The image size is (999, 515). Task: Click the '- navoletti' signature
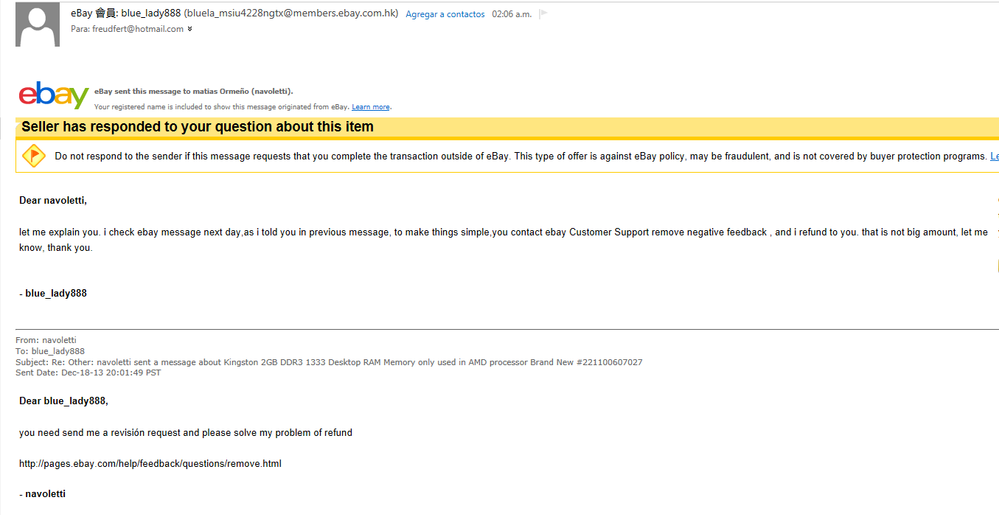click(x=42, y=494)
